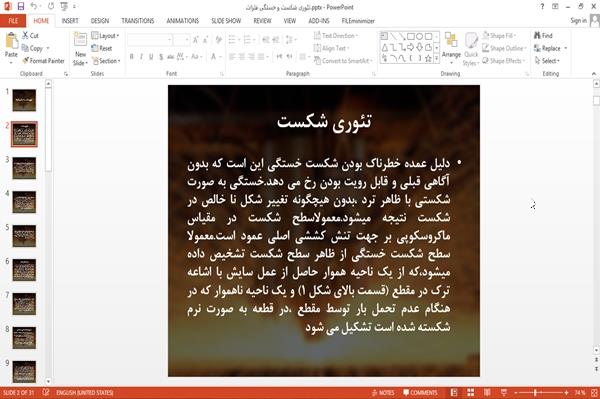The image size is (600, 399).
Task: Expand the Section dropdown
Action: click(x=106, y=61)
